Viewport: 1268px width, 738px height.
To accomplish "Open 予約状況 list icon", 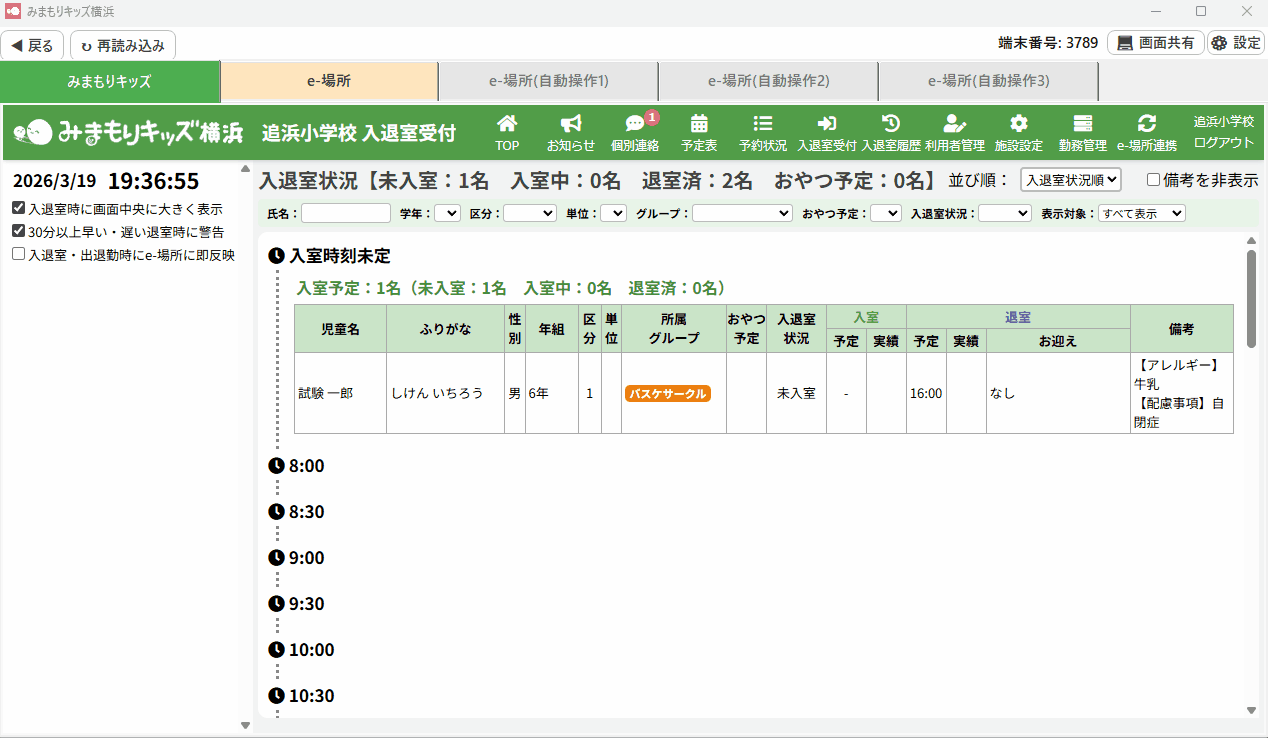I will pyautogui.click(x=763, y=123).
